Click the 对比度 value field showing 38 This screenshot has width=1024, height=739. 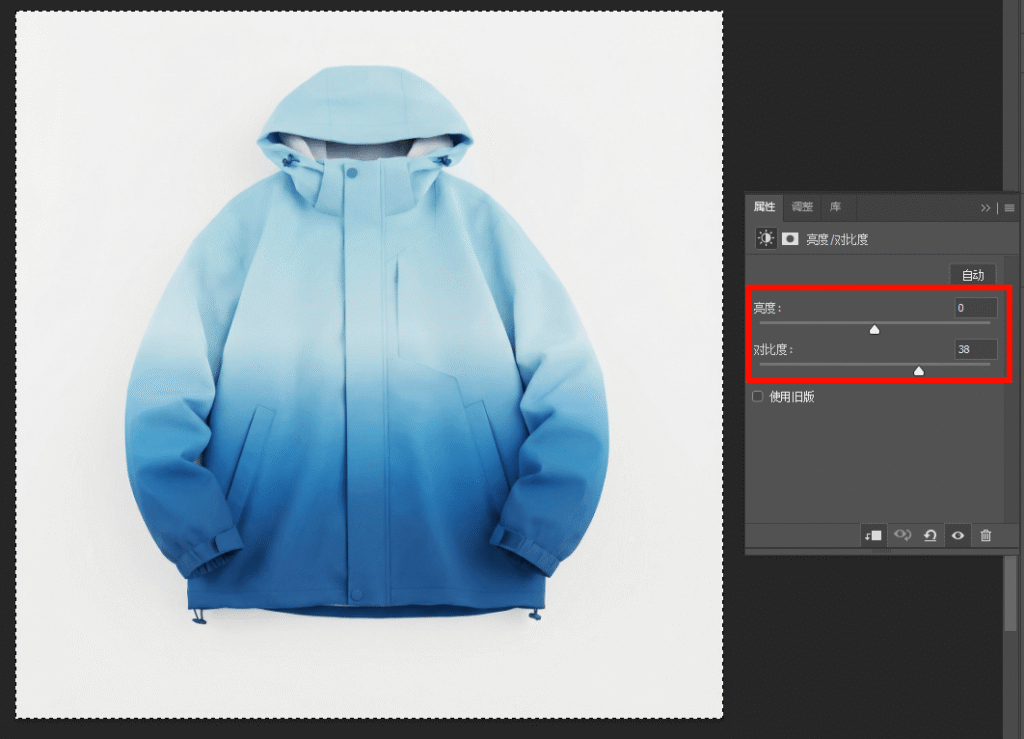coord(975,350)
